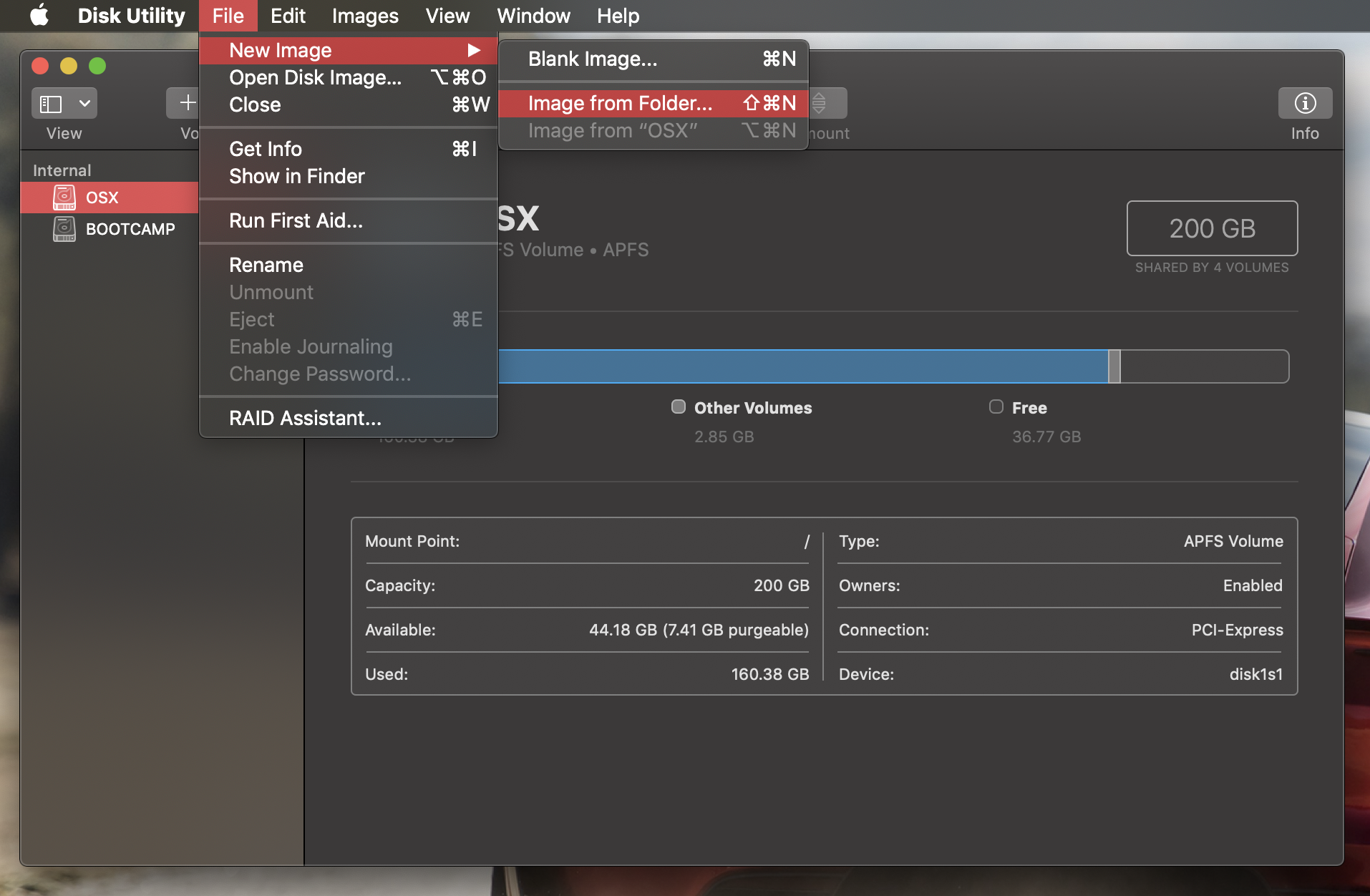Choose Open Disk Image…

tap(348, 77)
